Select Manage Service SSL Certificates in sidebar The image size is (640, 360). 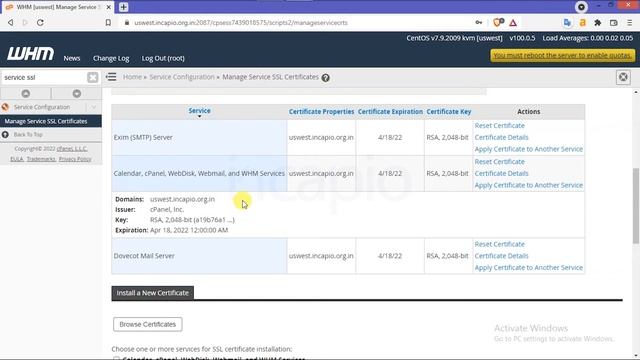coord(51,121)
